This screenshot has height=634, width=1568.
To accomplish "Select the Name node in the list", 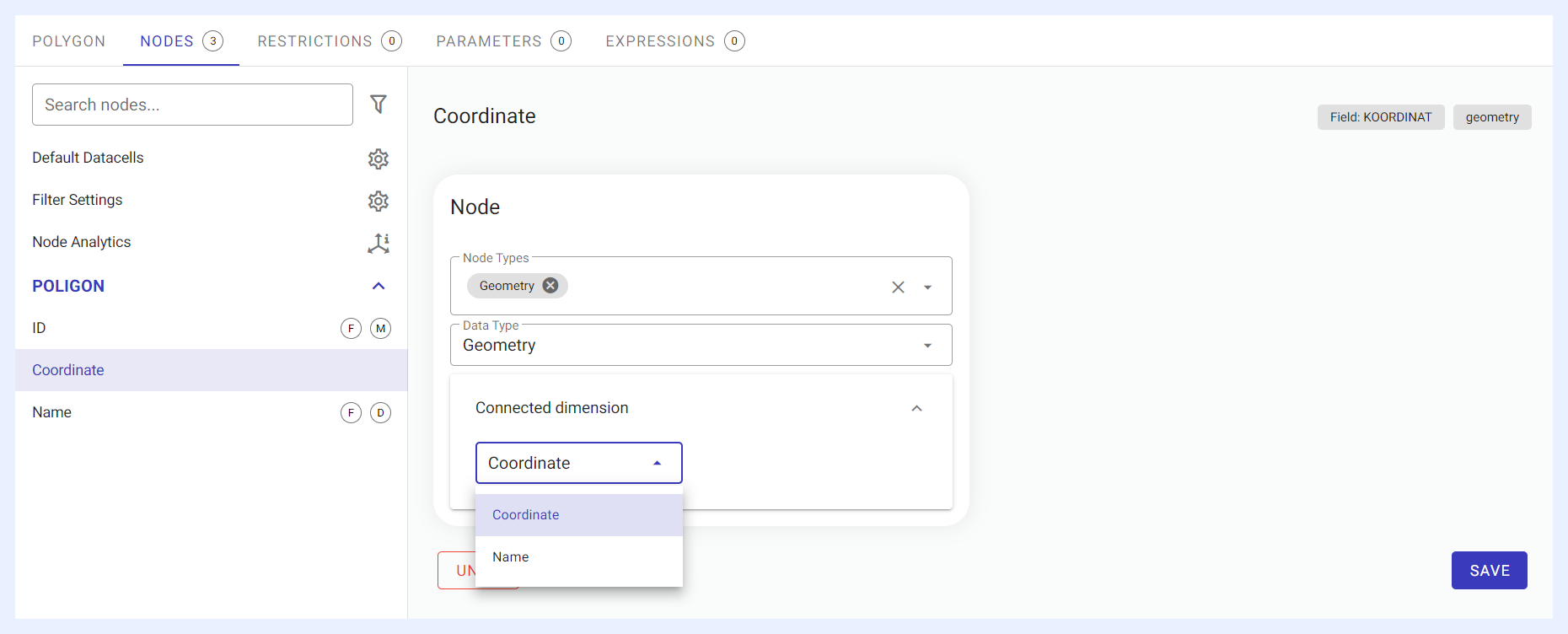I will tap(211, 412).
